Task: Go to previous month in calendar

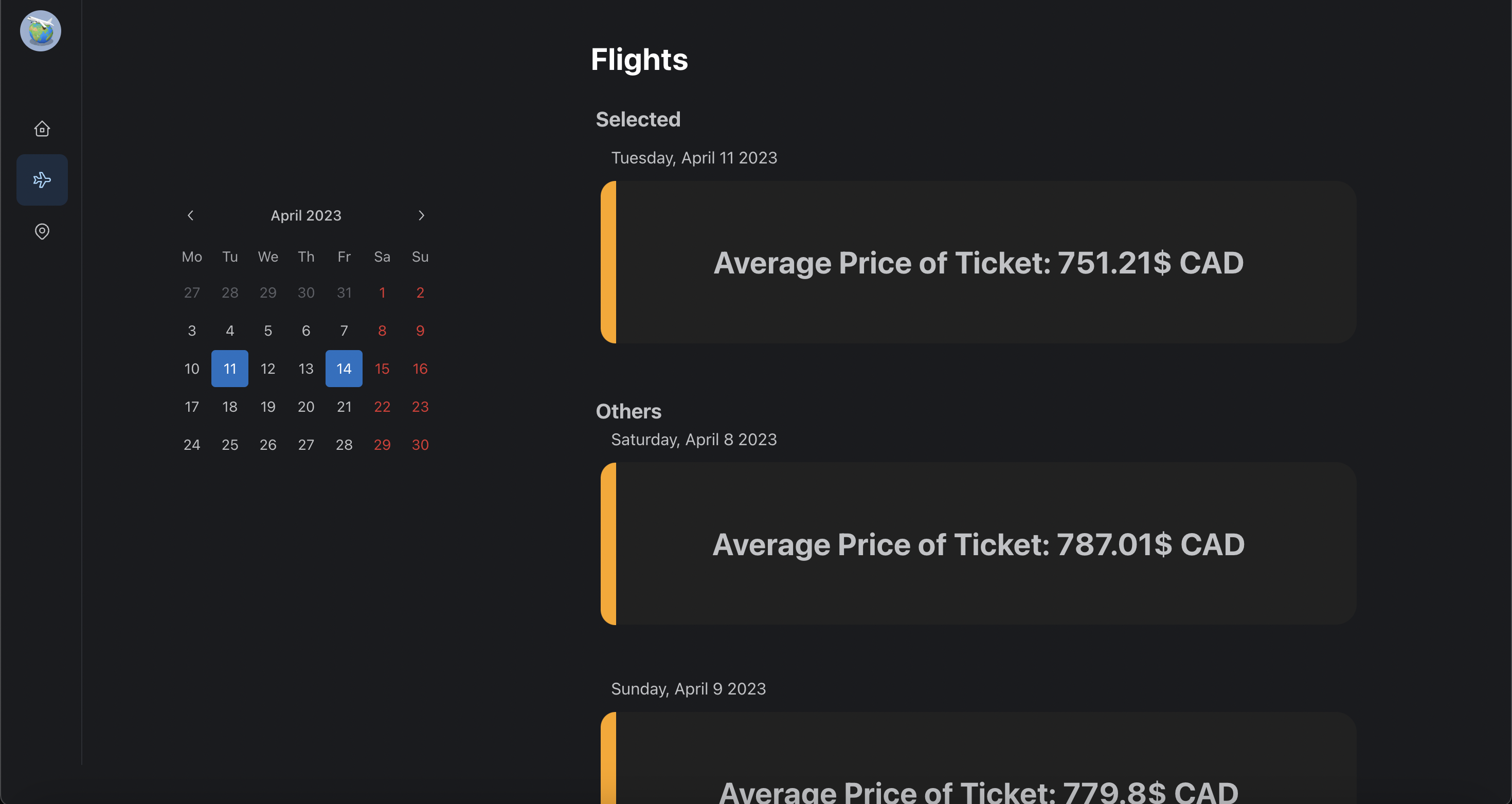Action: click(190, 215)
